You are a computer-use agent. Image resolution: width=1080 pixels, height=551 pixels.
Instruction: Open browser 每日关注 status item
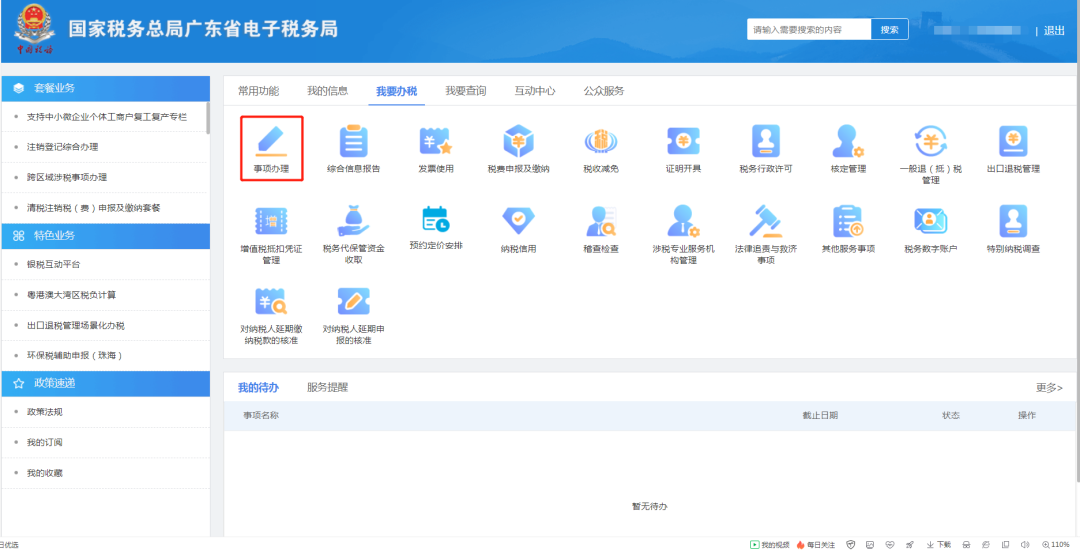(x=816, y=545)
